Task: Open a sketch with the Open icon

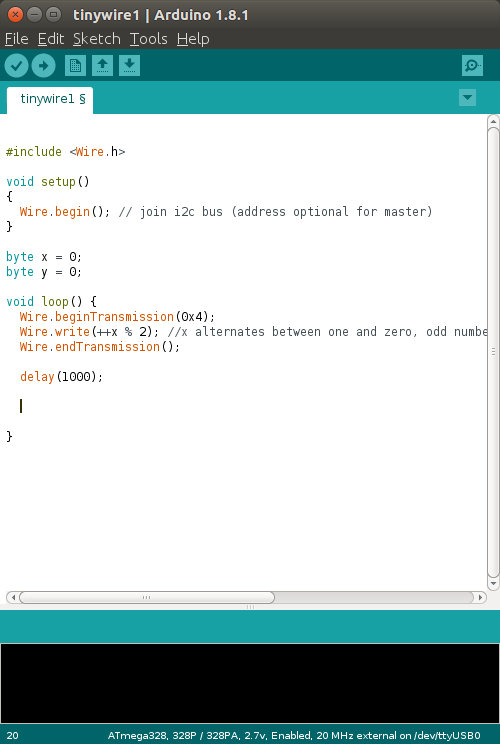Action: coord(102,65)
